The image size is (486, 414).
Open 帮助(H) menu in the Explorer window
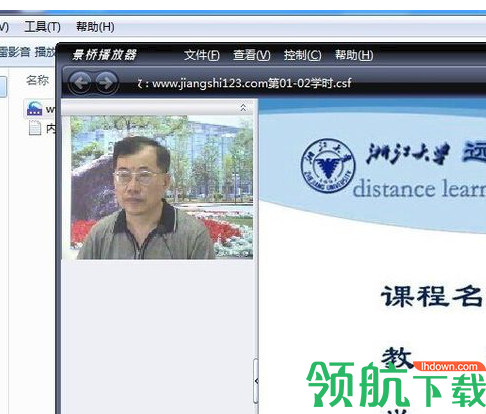[x=95, y=27]
